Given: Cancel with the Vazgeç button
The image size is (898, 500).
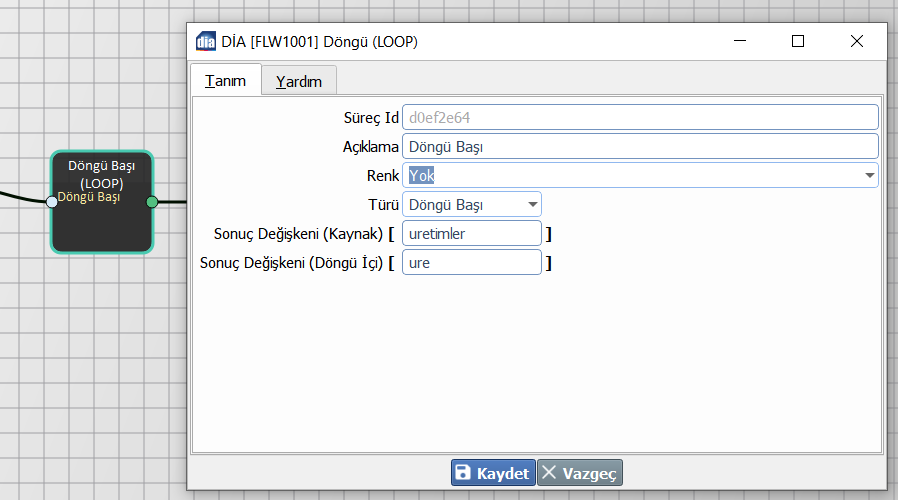Looking at the screenshot, I should (580, 473).
